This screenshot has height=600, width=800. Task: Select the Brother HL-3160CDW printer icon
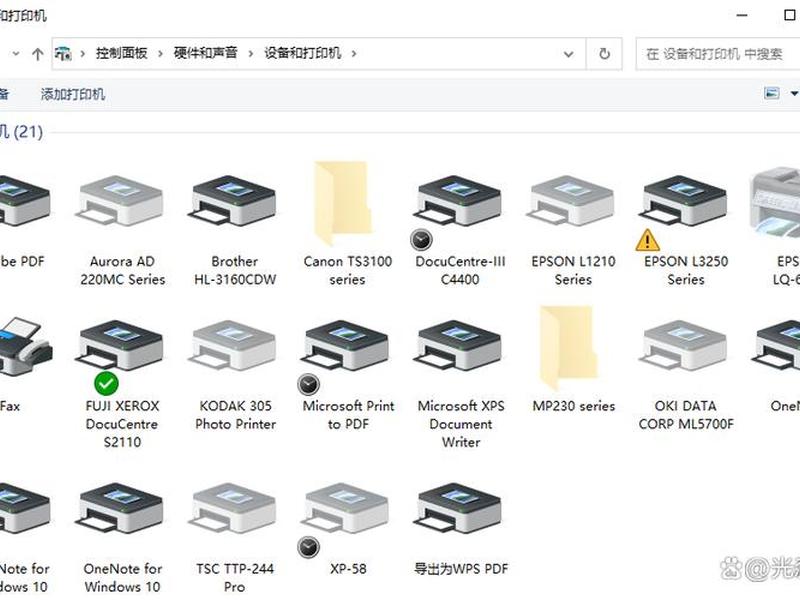pyautogui.click(x=234, y=200)
